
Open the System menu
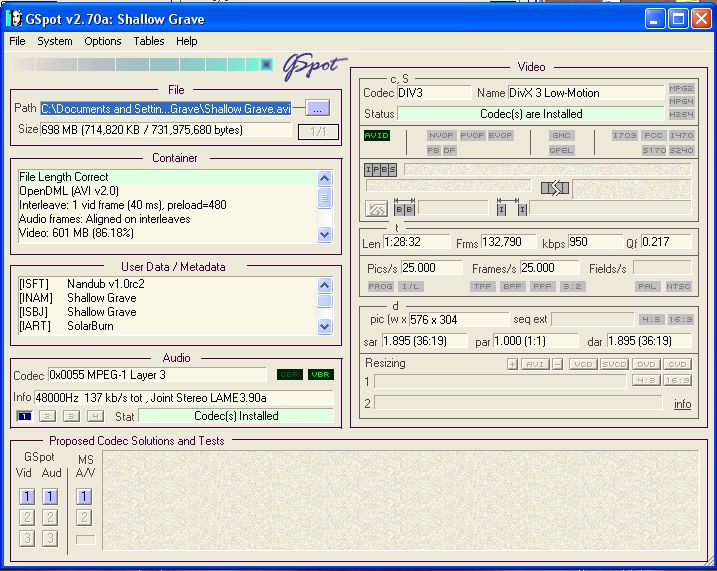click(55, 41)
